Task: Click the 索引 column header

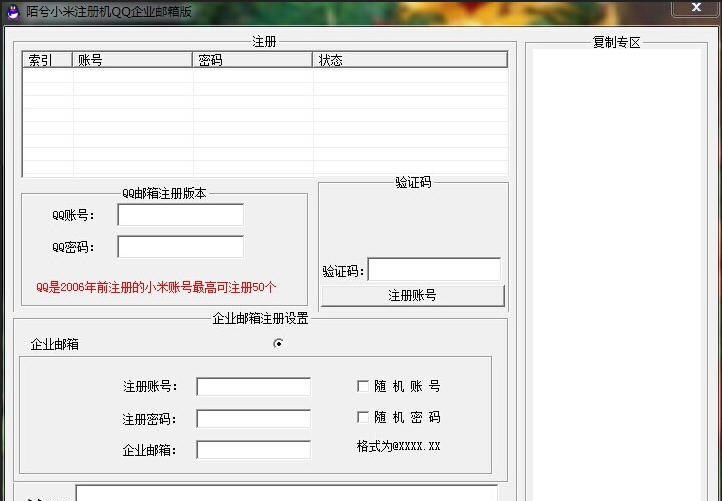Action: pos(47,60)
